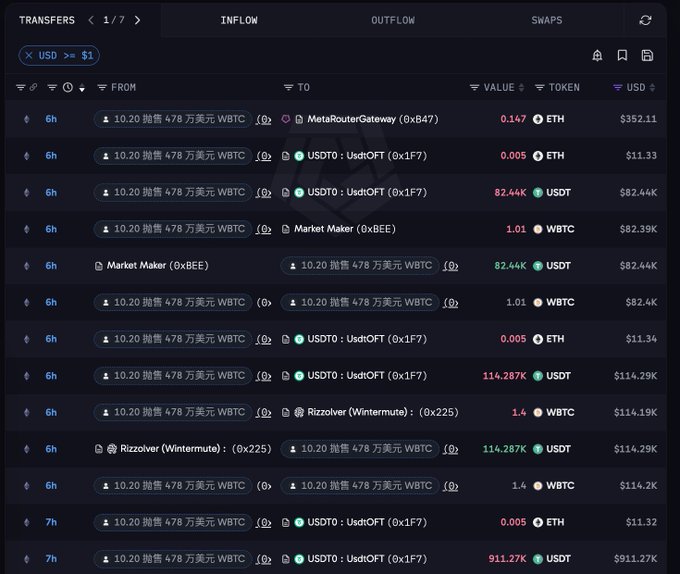Click the purple tag icon beside MetaRouterGateway

285,119
